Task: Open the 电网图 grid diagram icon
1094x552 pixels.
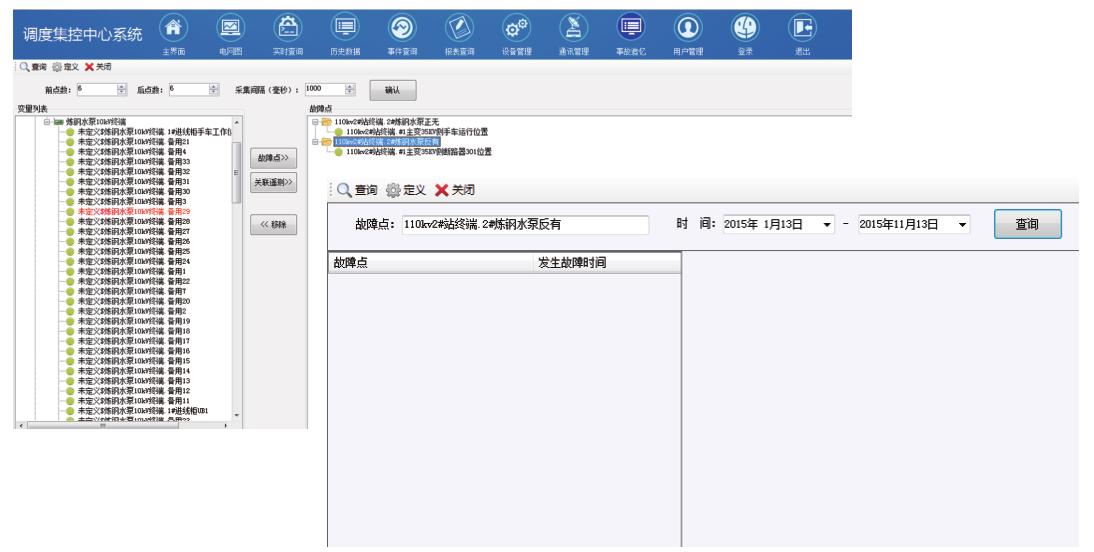Action: 230,28
